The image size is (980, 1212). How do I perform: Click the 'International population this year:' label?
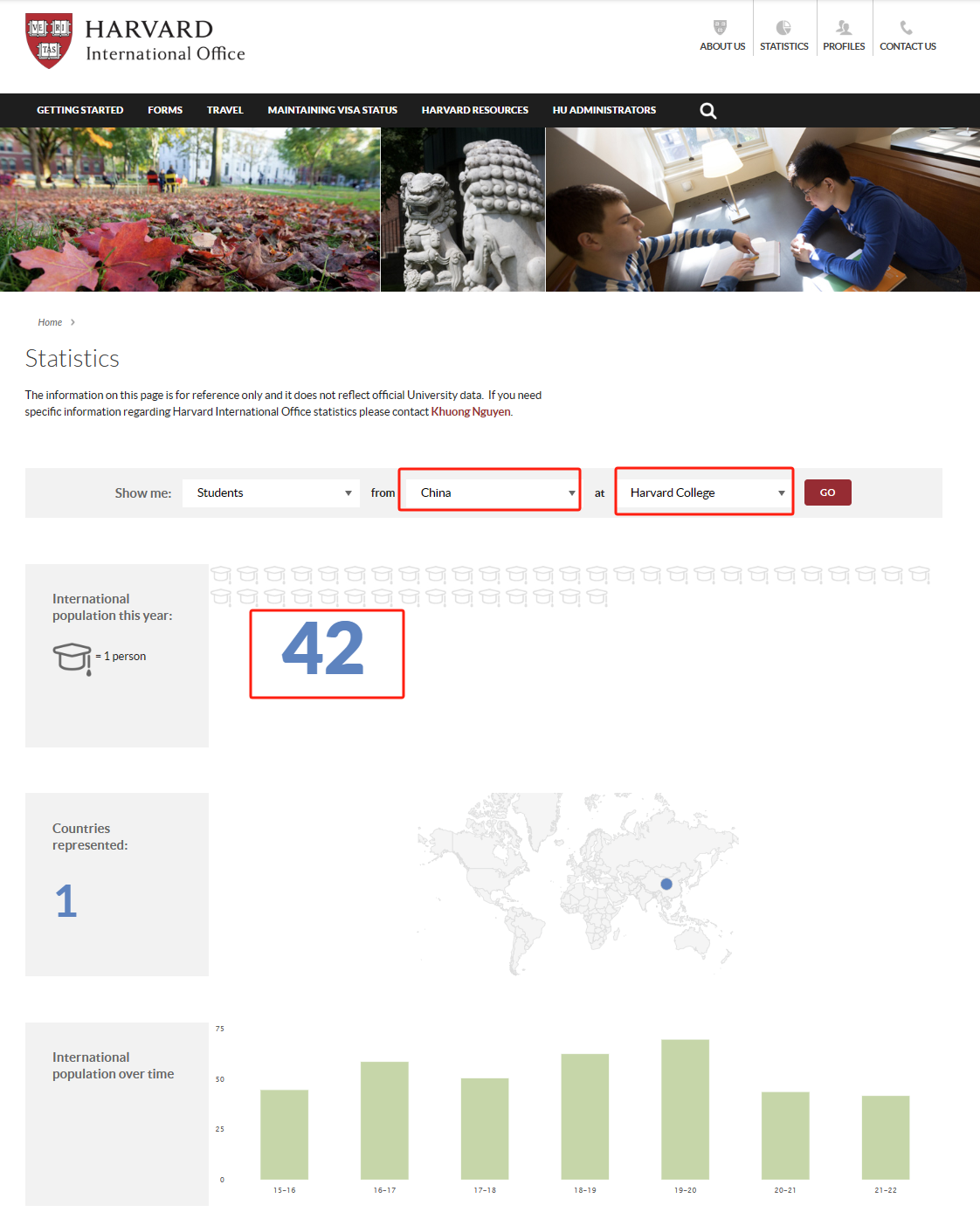pyautogui.click(x=113, y=607)
